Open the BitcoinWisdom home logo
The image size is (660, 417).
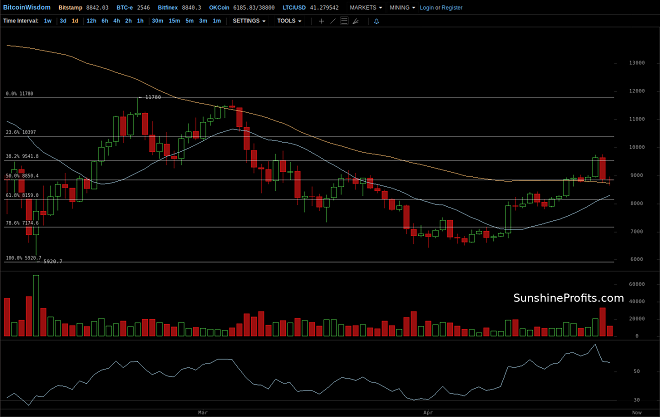(27, 8)
